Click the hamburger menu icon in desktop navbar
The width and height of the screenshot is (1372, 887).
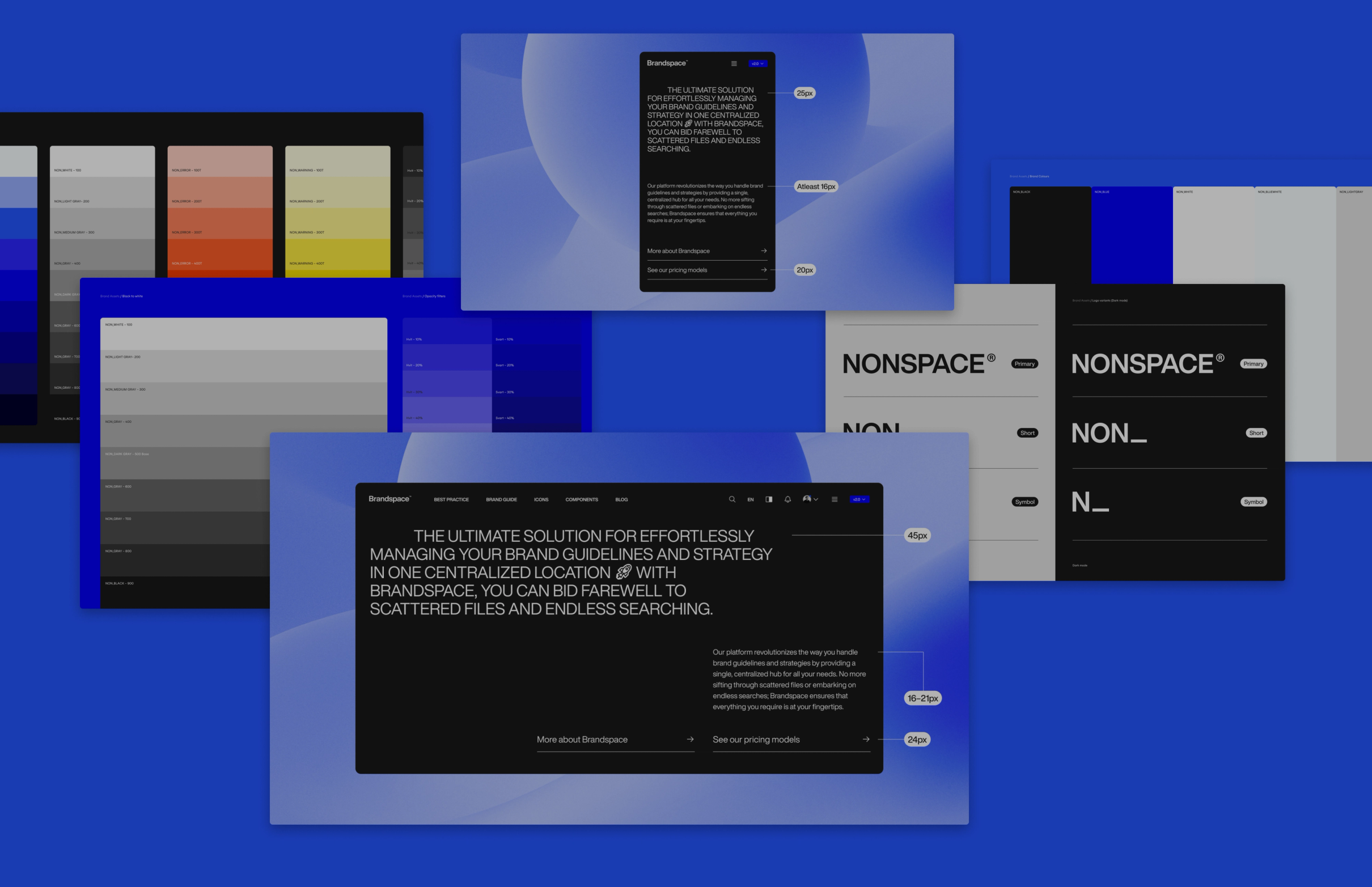835,499
